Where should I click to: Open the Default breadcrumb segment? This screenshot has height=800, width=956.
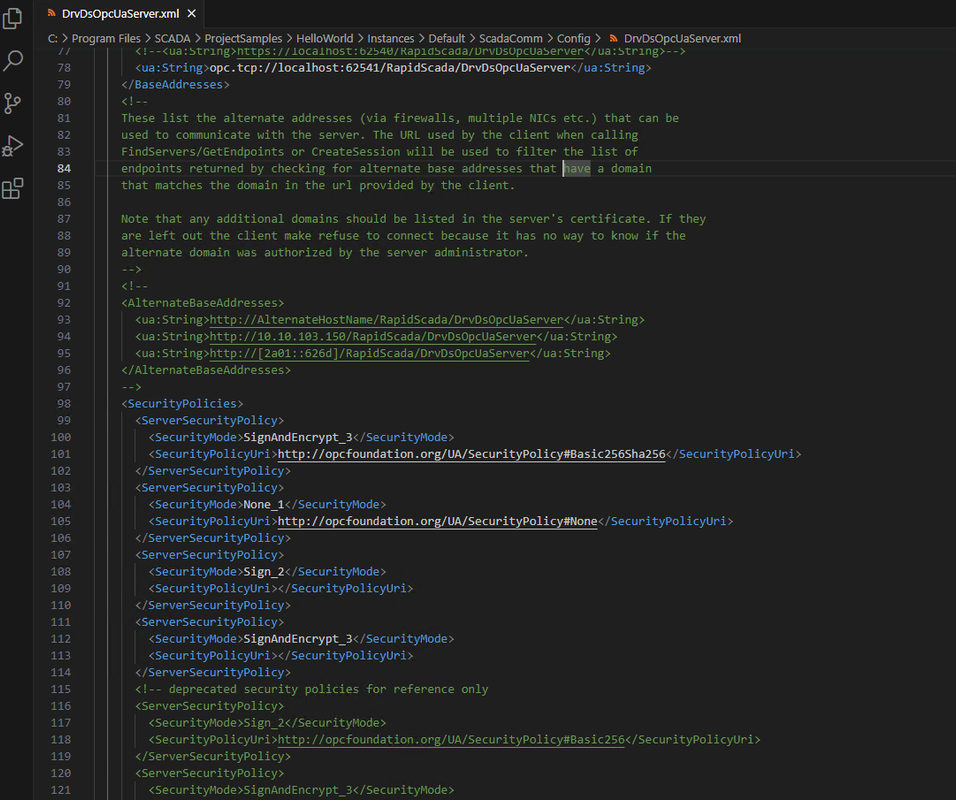[x=446, y=38]
